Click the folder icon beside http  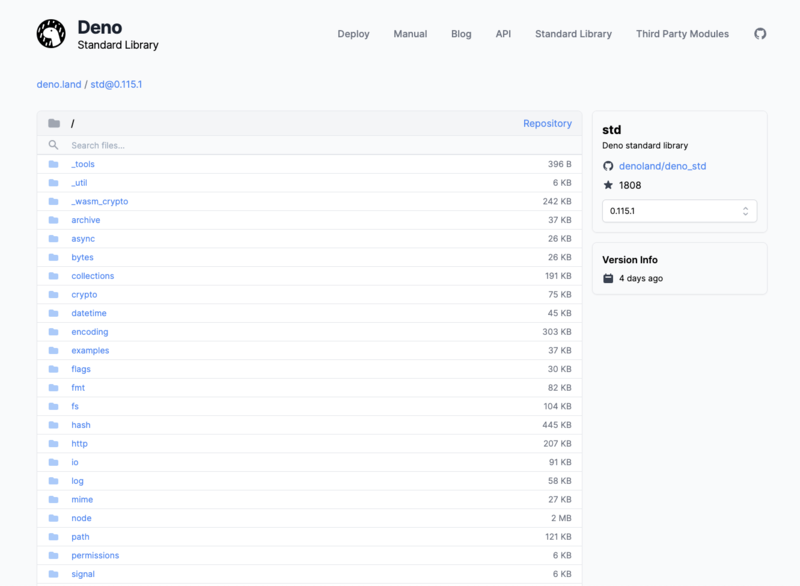click(x=54, y=443)
